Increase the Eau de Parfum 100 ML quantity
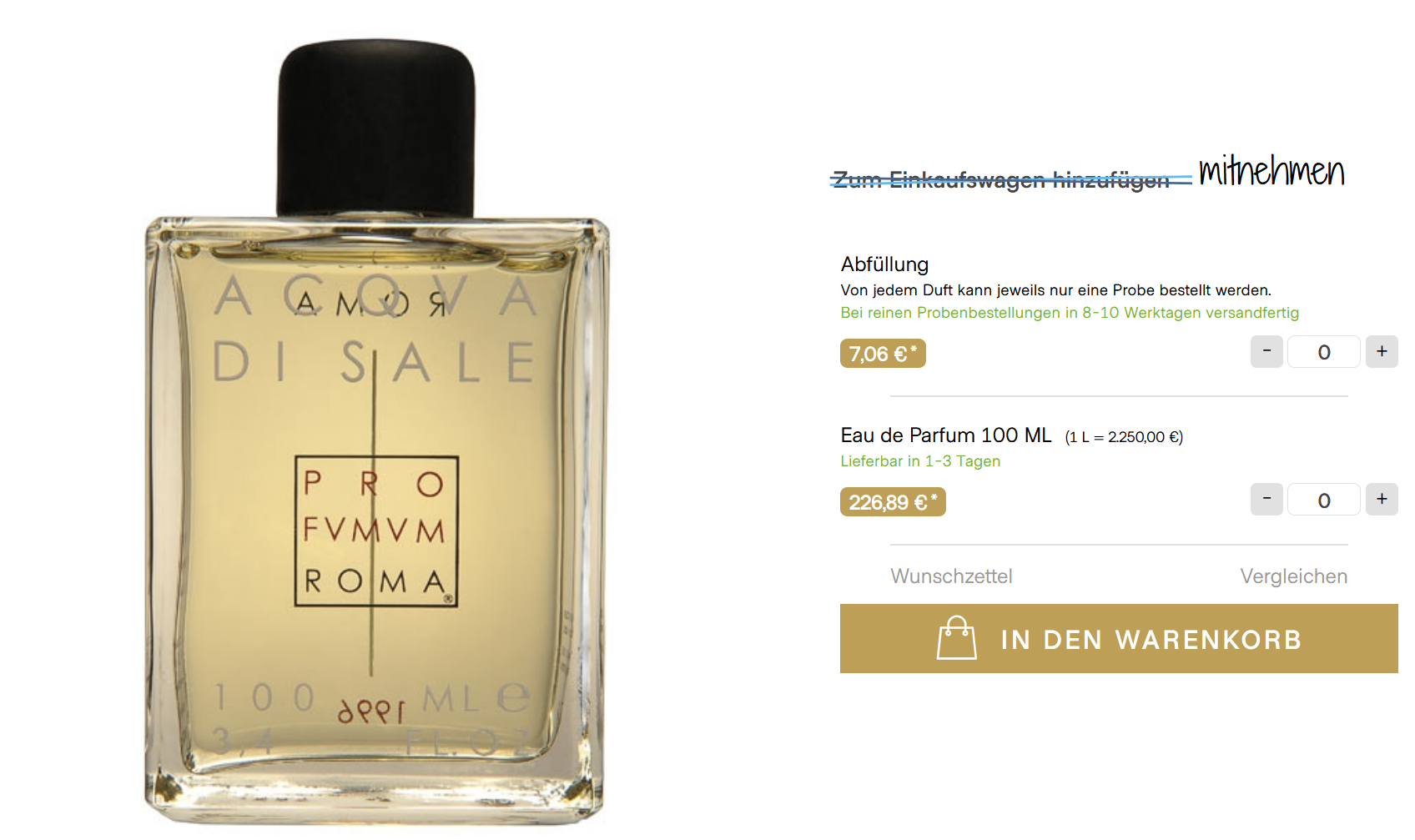 click(1382, 499)
